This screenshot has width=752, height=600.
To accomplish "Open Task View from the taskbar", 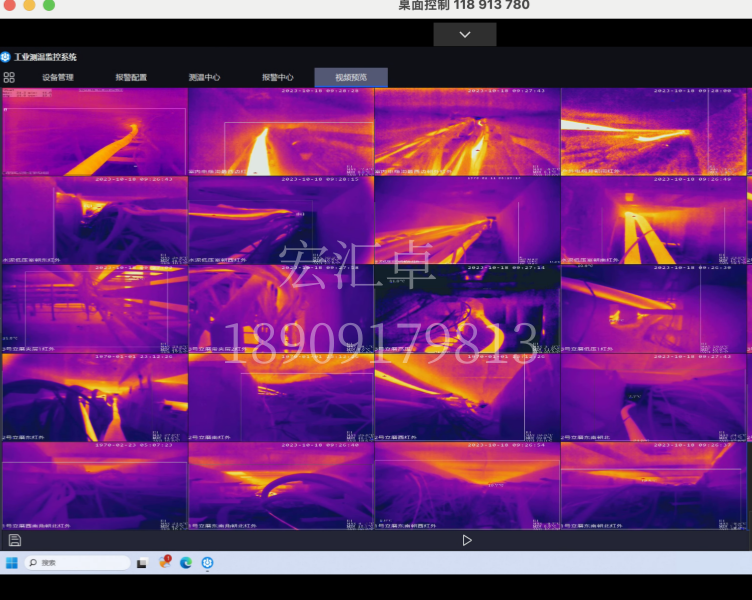I will click(x=141, y=563).
